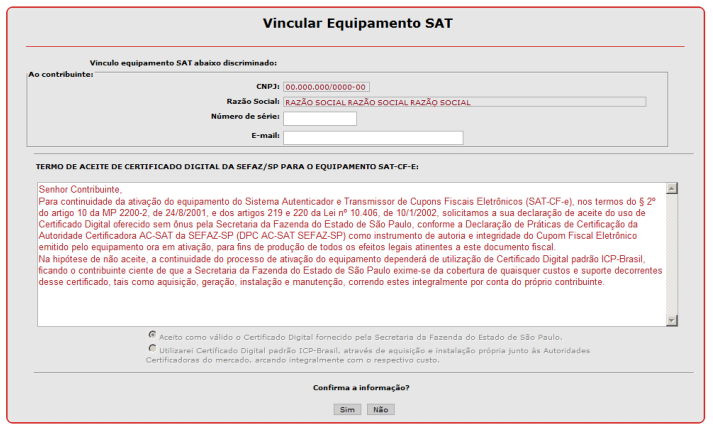The image size is (713, 428).
Task: Click the "CNPJ:" label
Action: point(268,86)
